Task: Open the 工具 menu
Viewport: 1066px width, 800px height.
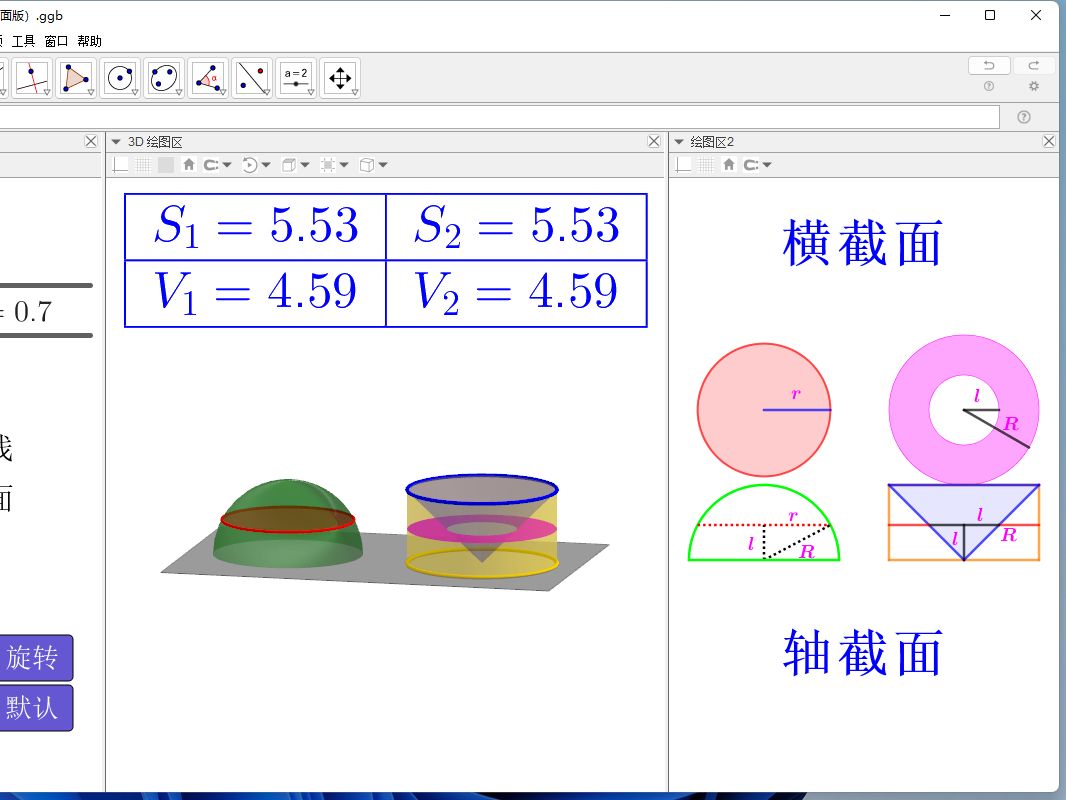Action: (x=23, y=41)
